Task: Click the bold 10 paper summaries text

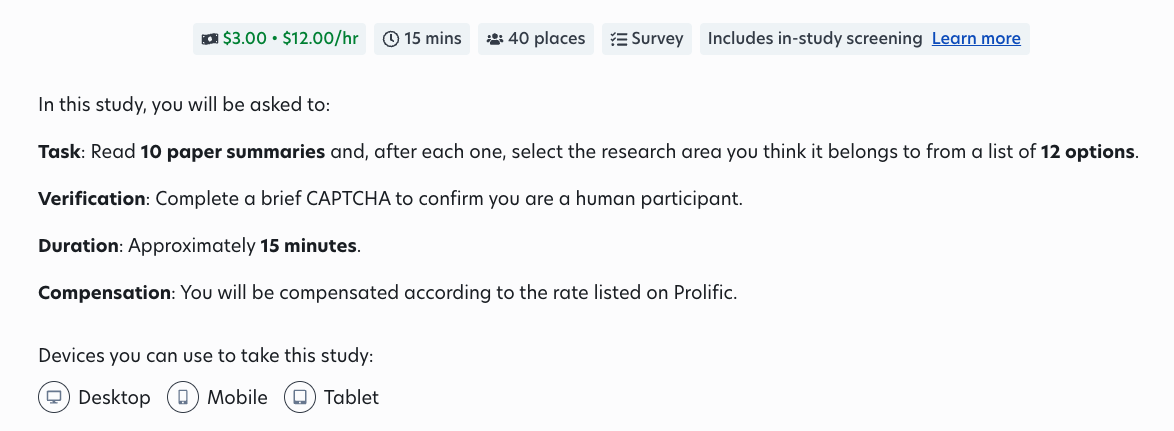Action: pyautogui.click(x=232, y=152)
